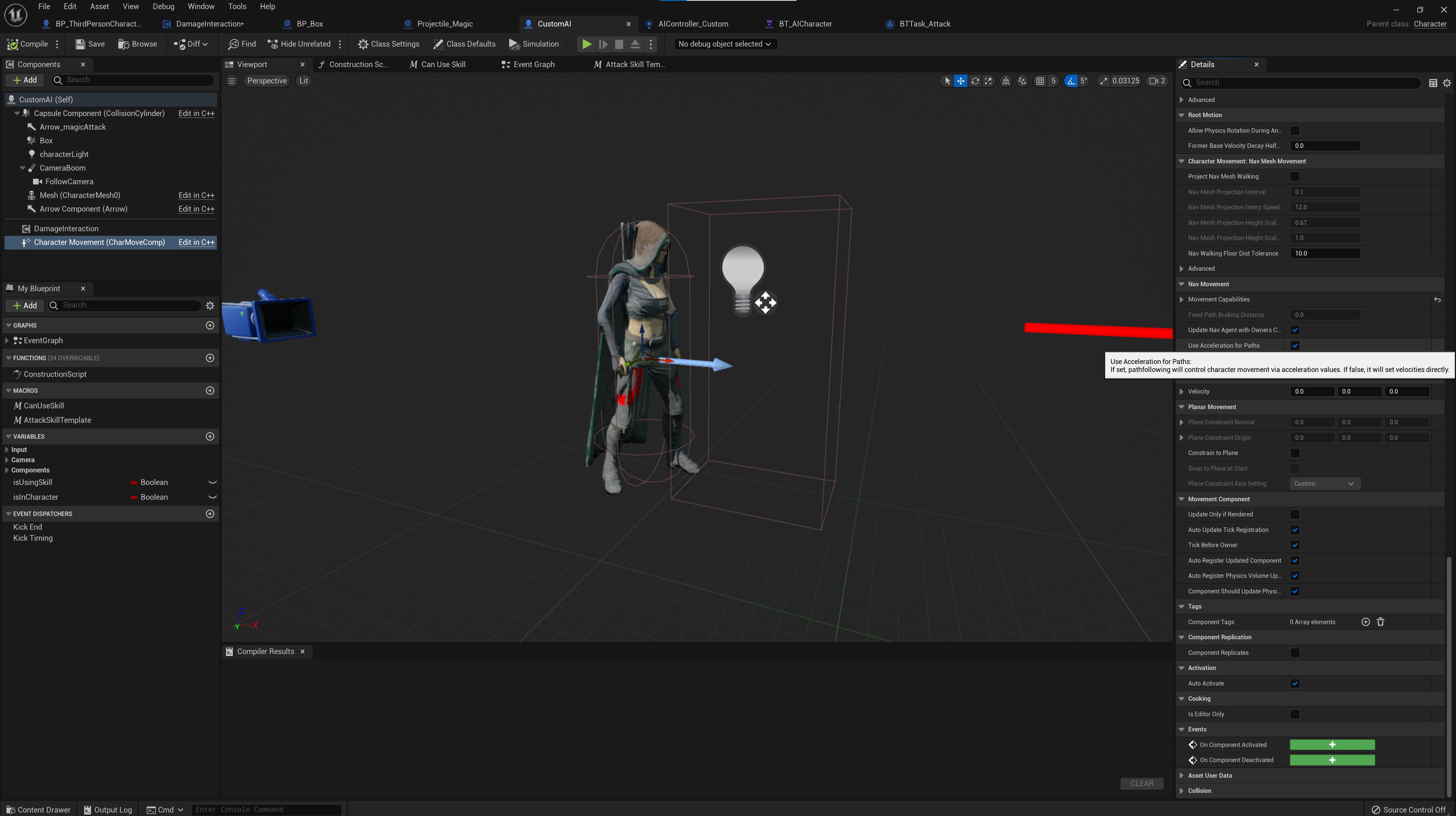Enable Allow Physics Rotation During Anim
Screen dimensions: 1456x816
[x=1295, y=130]
